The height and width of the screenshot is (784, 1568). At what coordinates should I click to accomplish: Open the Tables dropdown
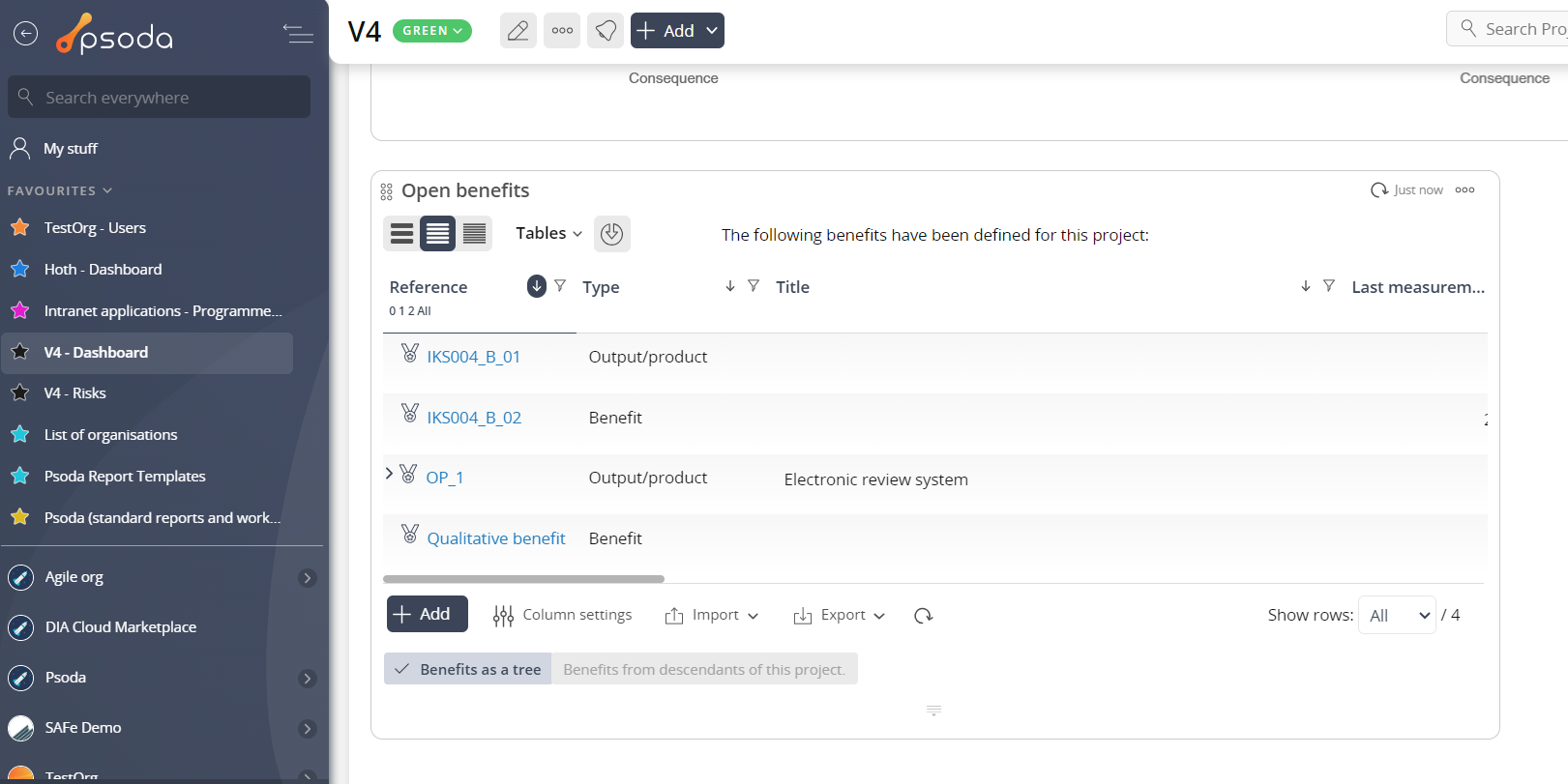point(548,233)
